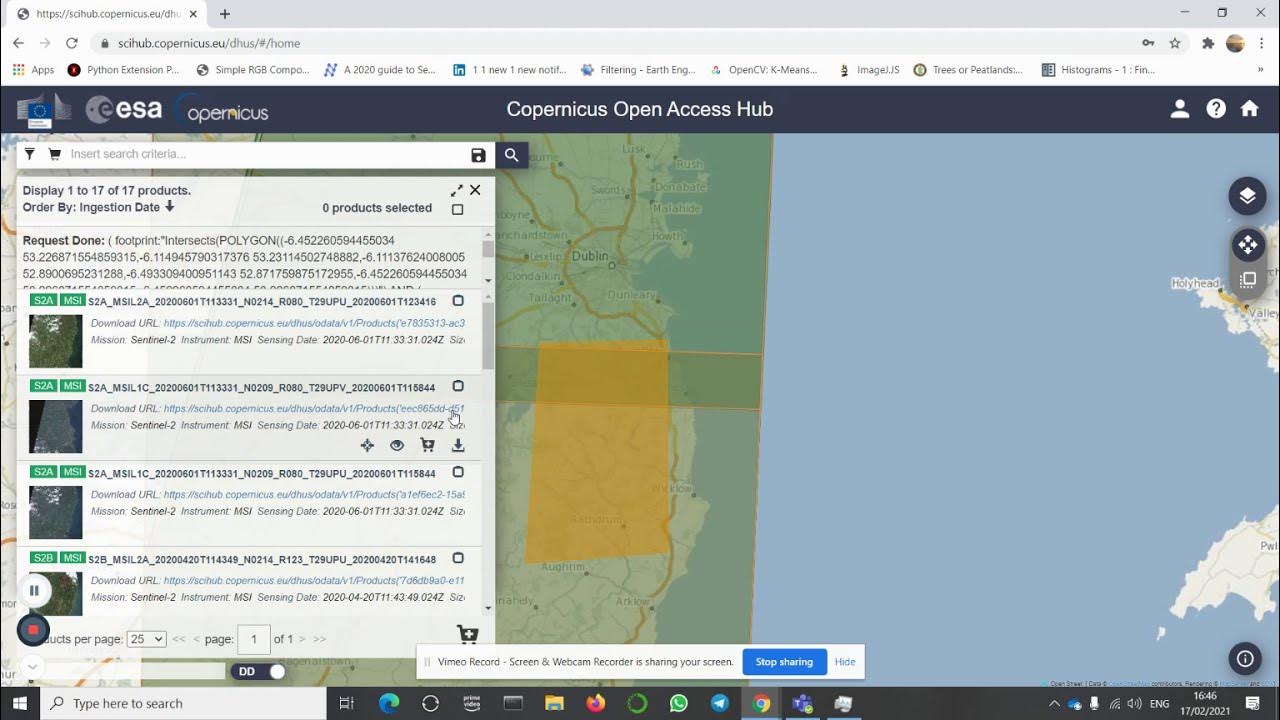
Task: Select the scihub.copernicus.eu browser tab
Action: [107, 14]
